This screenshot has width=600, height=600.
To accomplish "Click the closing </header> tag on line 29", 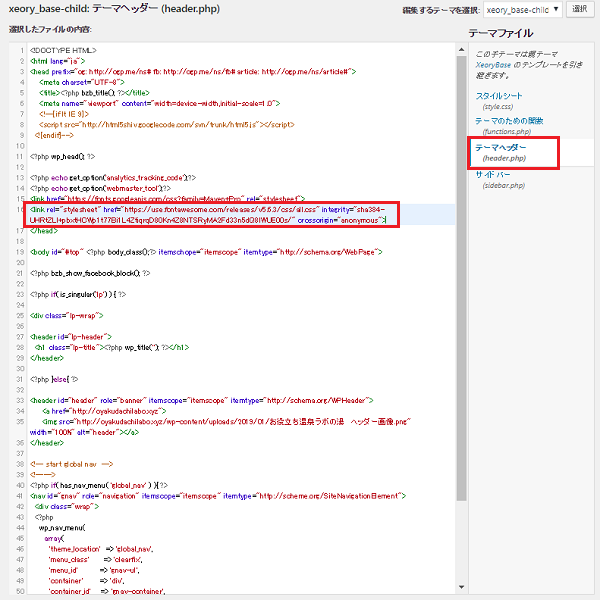I will pyautogui.click(x=47, y=358).
